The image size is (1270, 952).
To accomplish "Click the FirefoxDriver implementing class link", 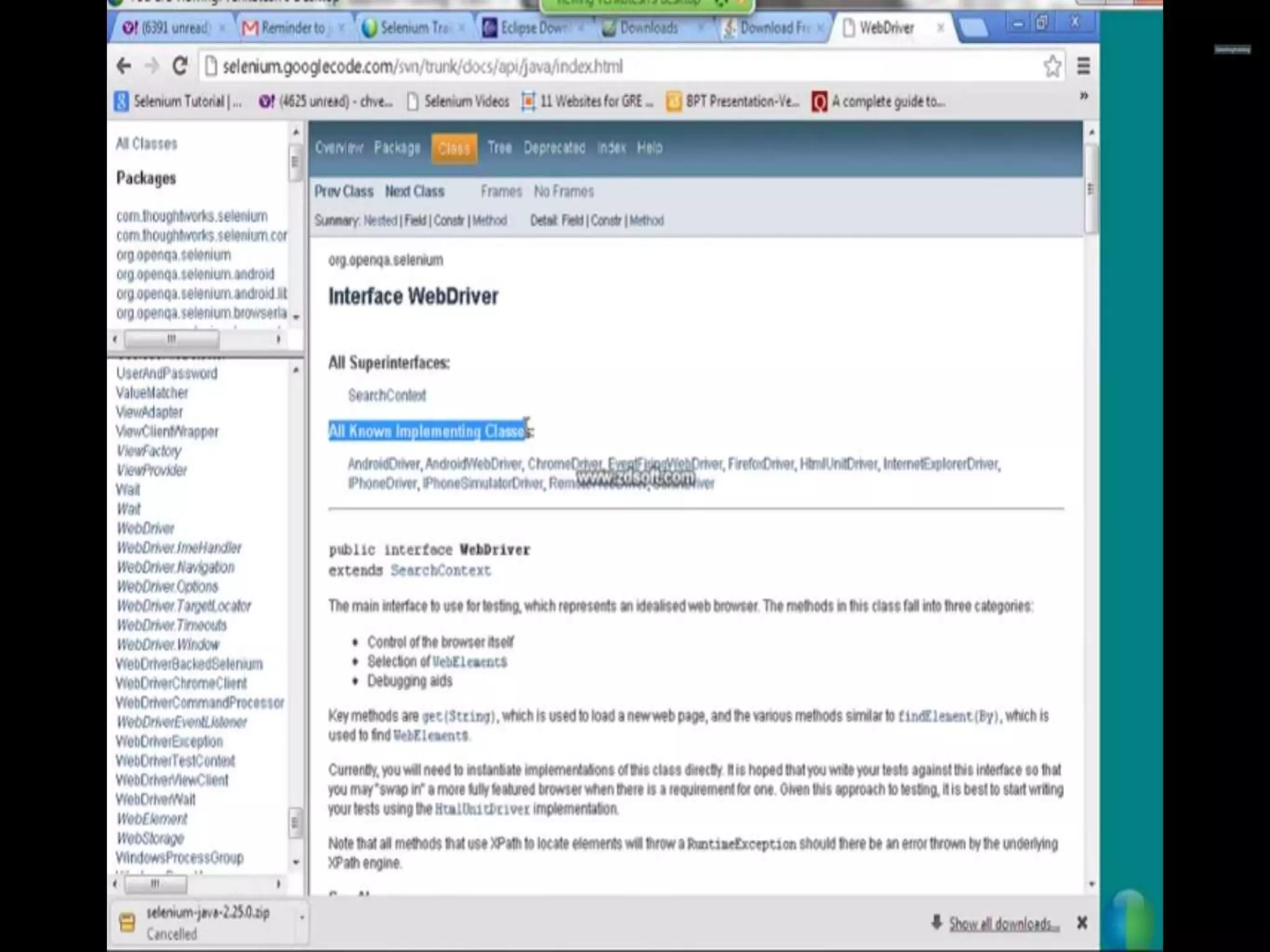I will point(760,464).
